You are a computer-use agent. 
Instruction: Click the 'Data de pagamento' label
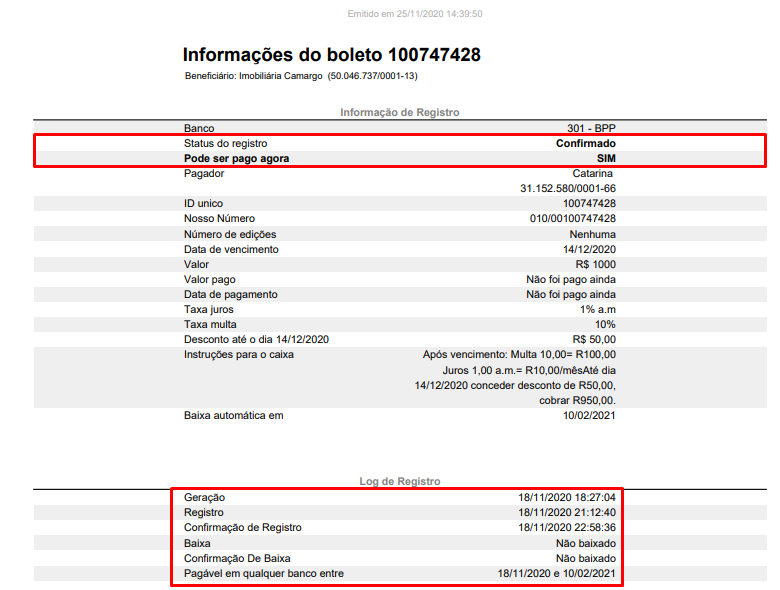[231, 295]
